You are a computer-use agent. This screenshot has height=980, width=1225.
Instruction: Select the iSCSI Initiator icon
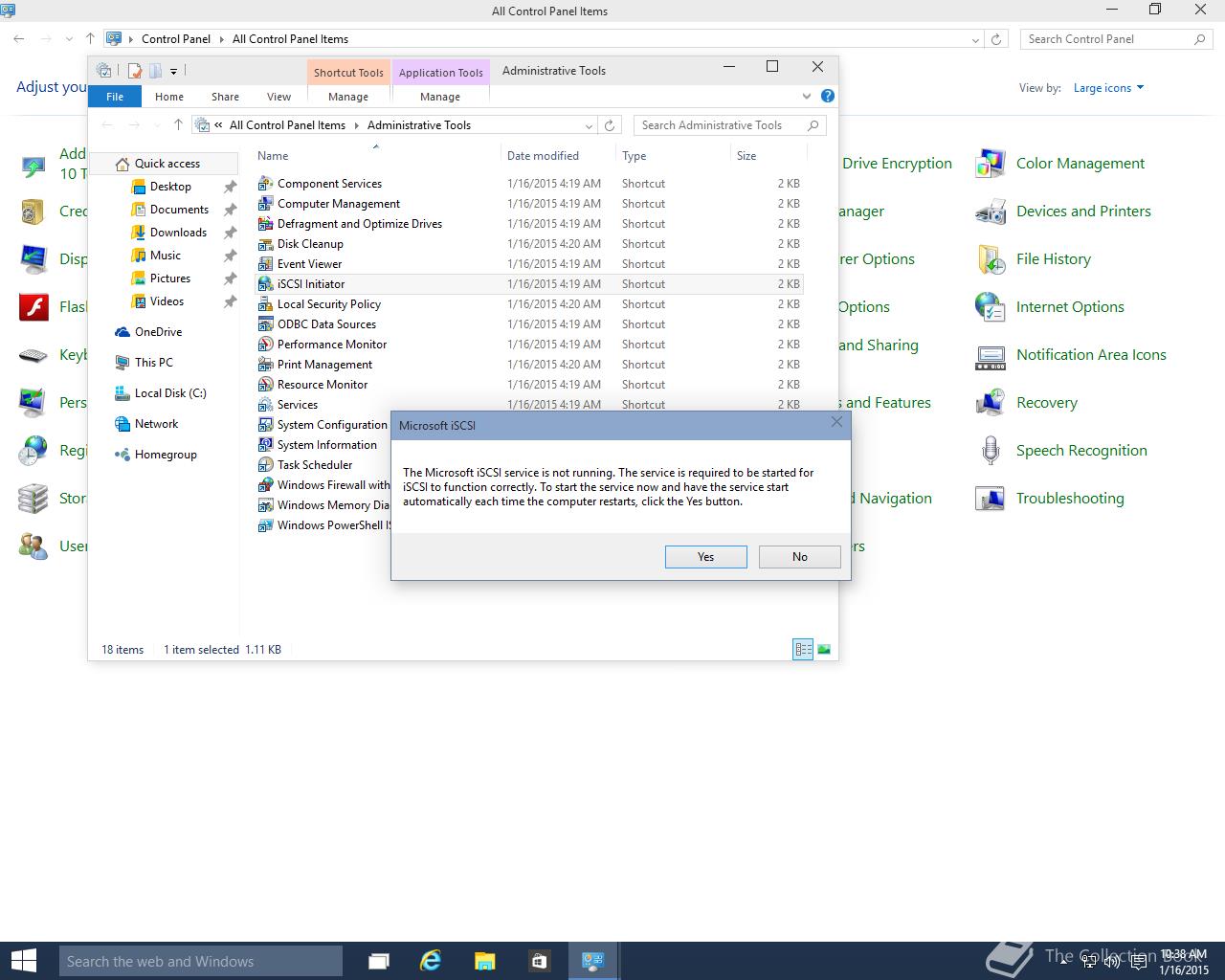pyautogui.click(x=266, y=284)
